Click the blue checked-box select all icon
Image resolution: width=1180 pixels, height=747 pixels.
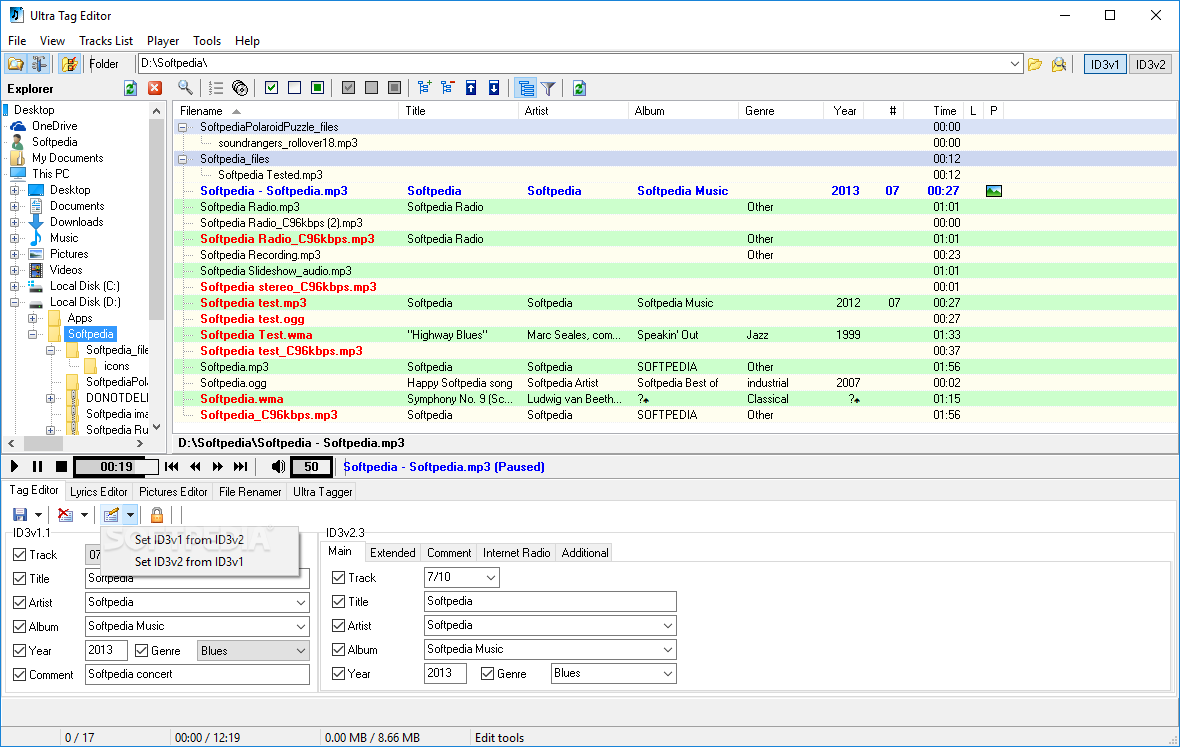tap(272, 88)
